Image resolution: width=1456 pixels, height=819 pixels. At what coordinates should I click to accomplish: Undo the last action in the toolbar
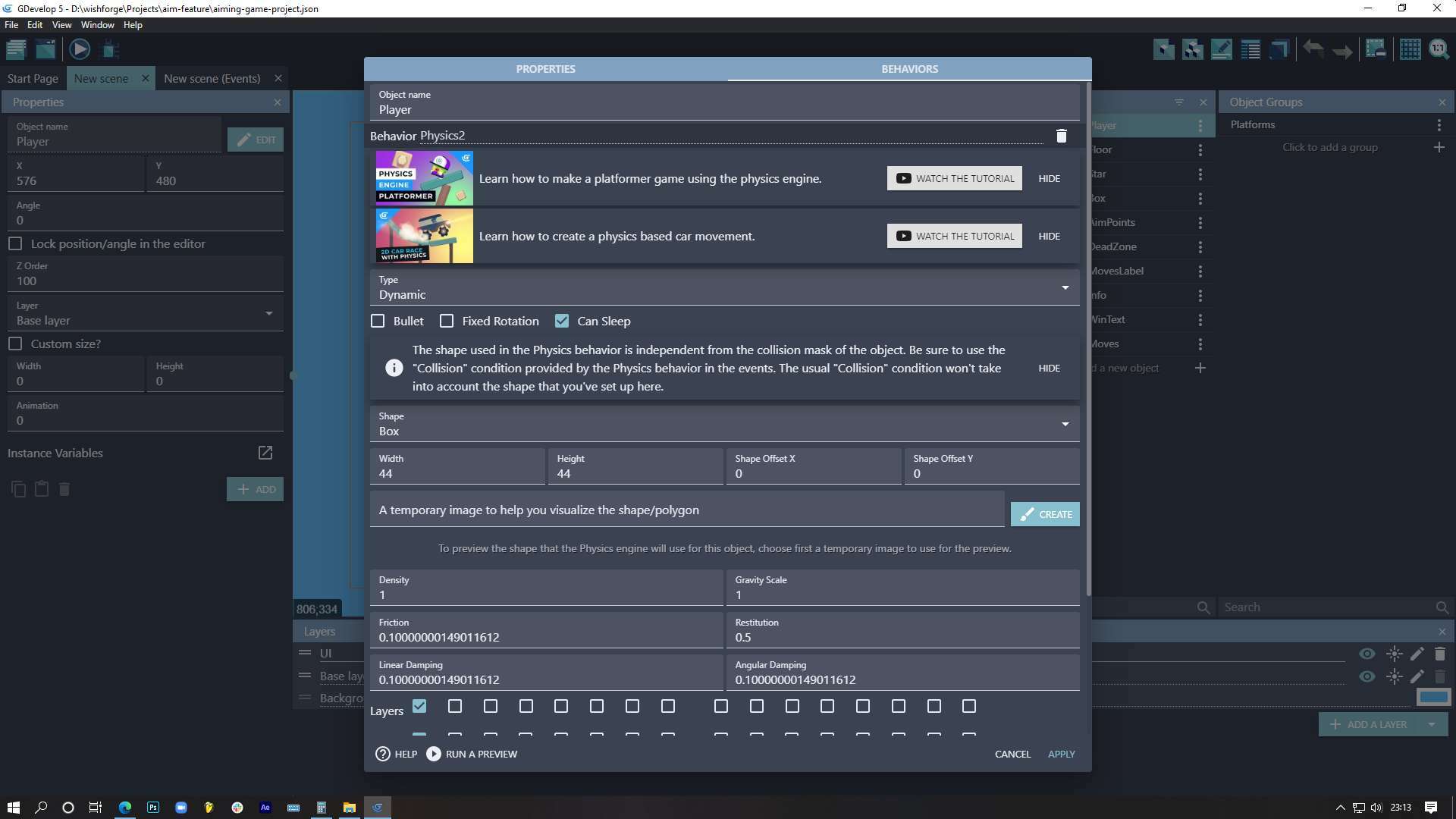pyautogui.click(x=1314, y=49)
